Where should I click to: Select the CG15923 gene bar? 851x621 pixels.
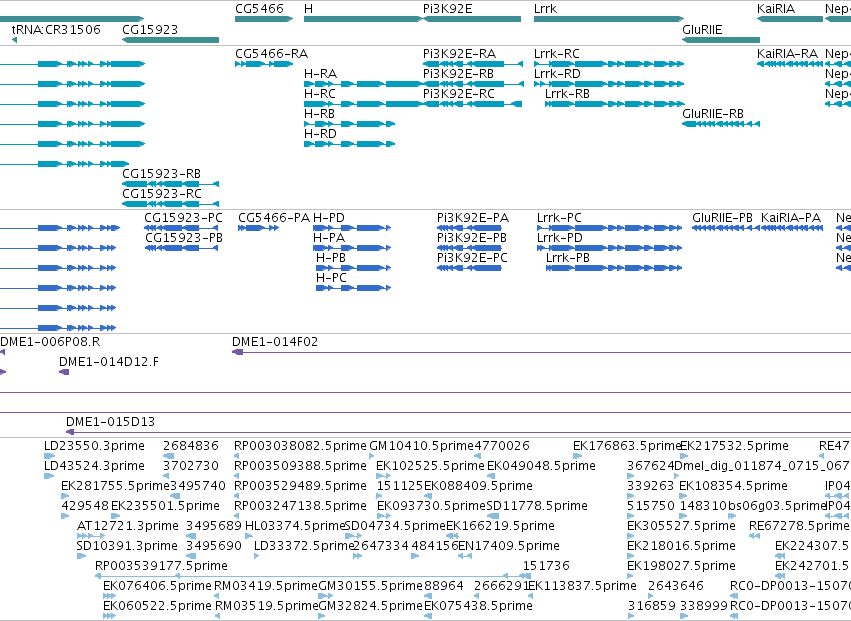[170, 40]
